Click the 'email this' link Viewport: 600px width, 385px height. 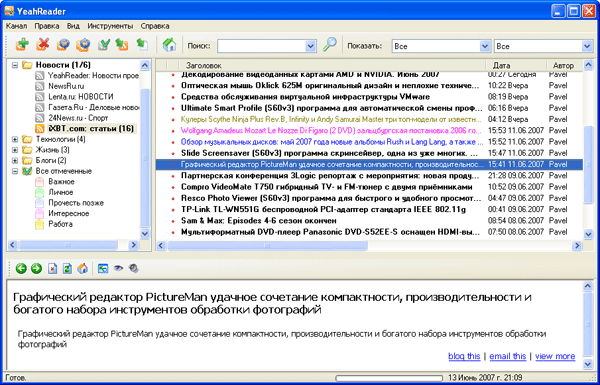click(508, 356)
